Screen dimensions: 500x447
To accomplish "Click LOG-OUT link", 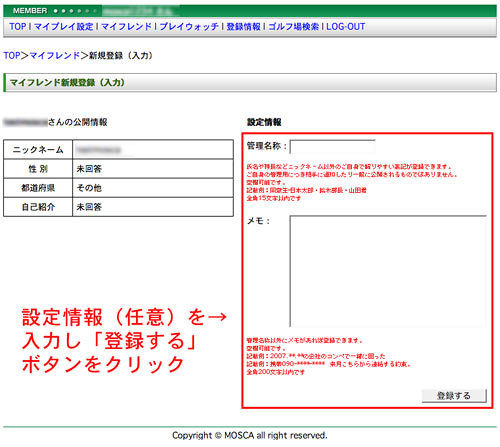I will [345, 27].
